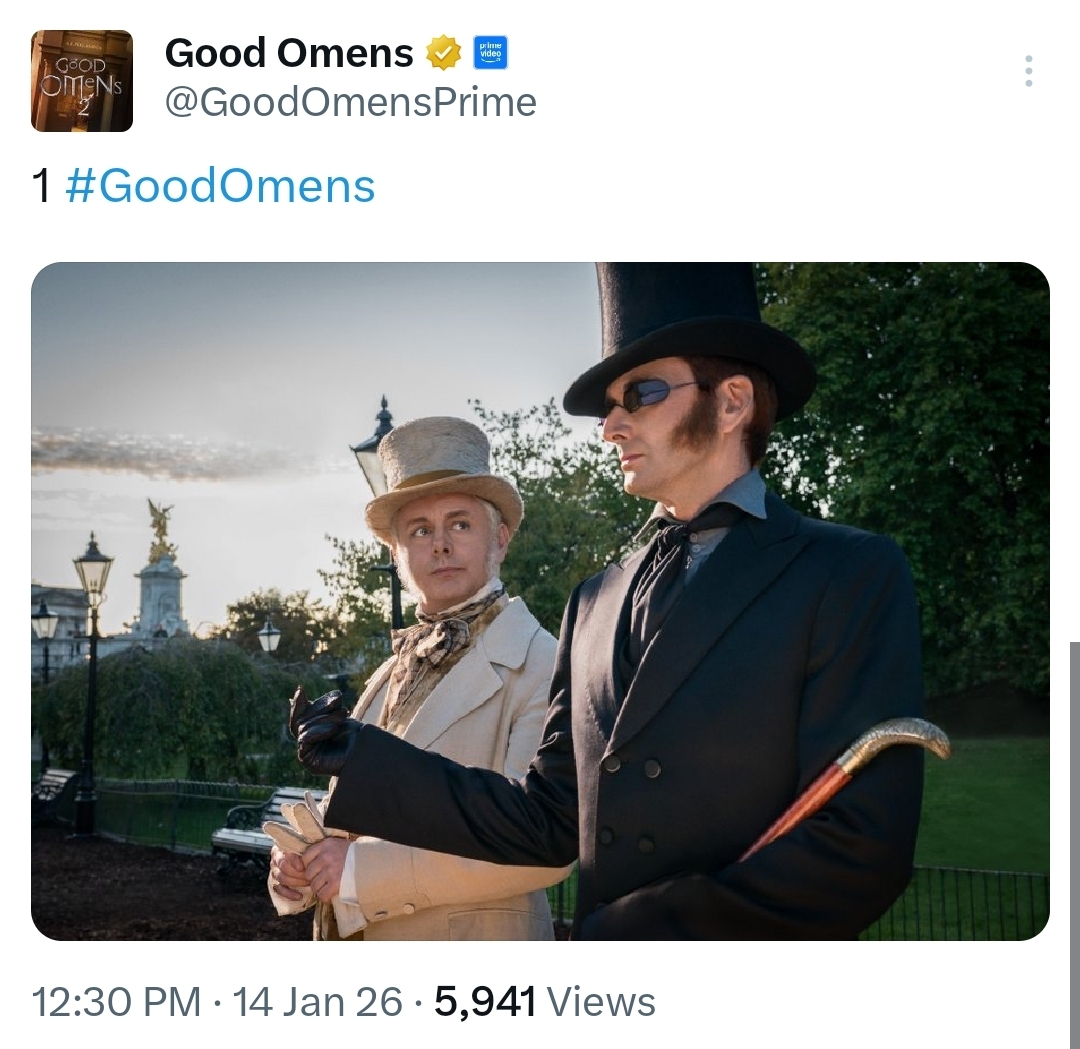View the 5,941 Views count details
The width and height of the screenshot is (1080, 1049).
(545, 1002)
